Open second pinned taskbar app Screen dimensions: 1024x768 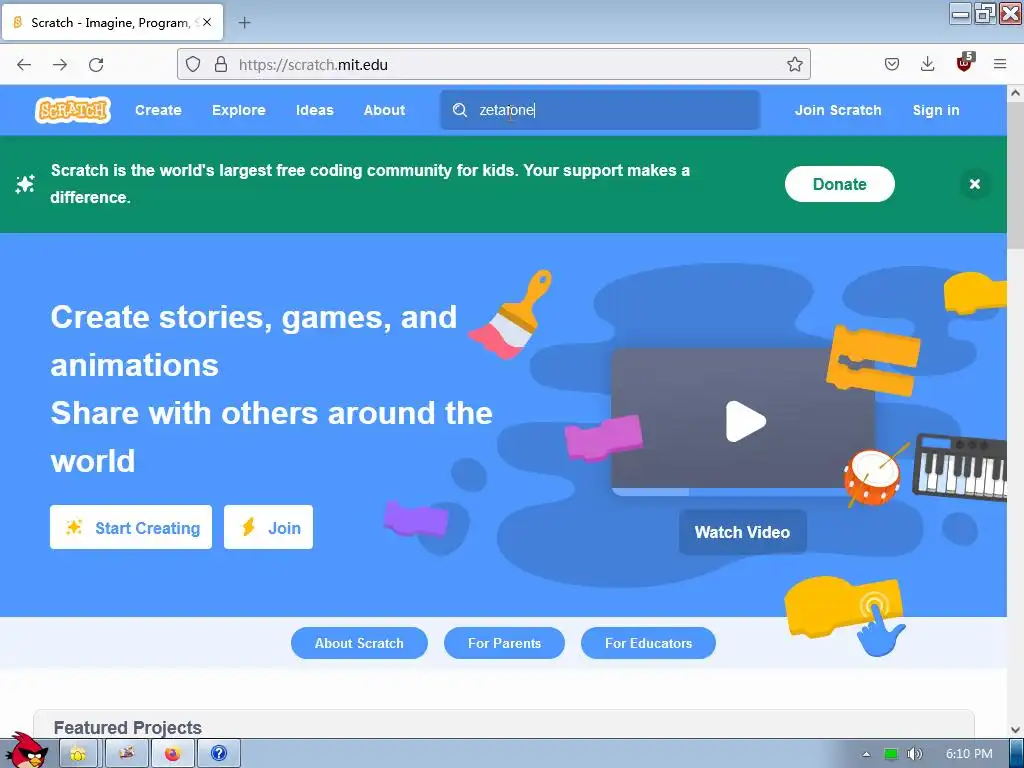click(127, 754)
